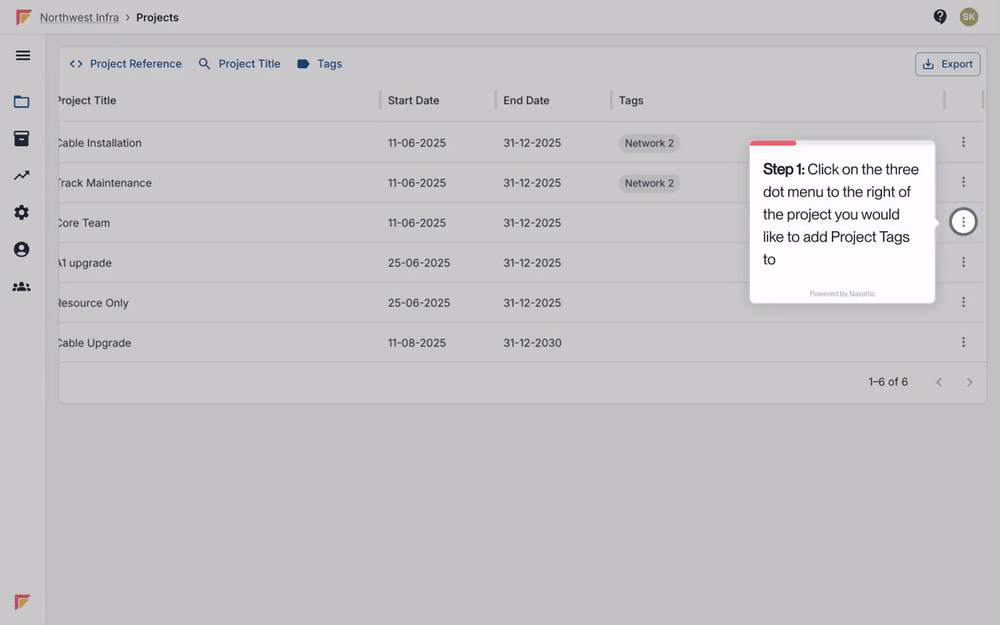The image size is (1000, 625).
Task: Select the Core Team project title
Action: click(x=84, y=223)
